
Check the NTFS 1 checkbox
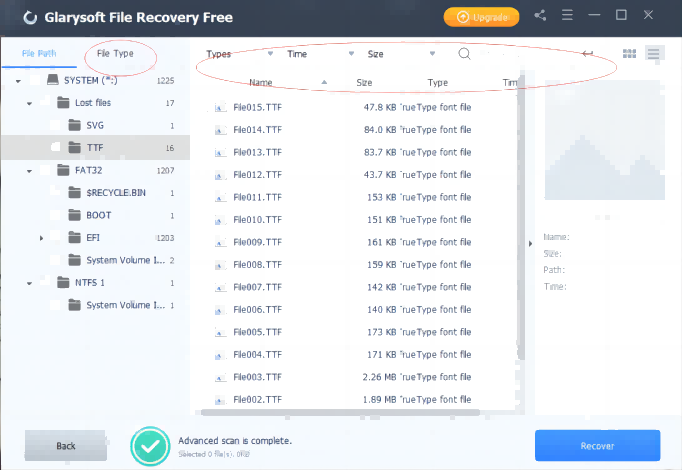(45, 283)
